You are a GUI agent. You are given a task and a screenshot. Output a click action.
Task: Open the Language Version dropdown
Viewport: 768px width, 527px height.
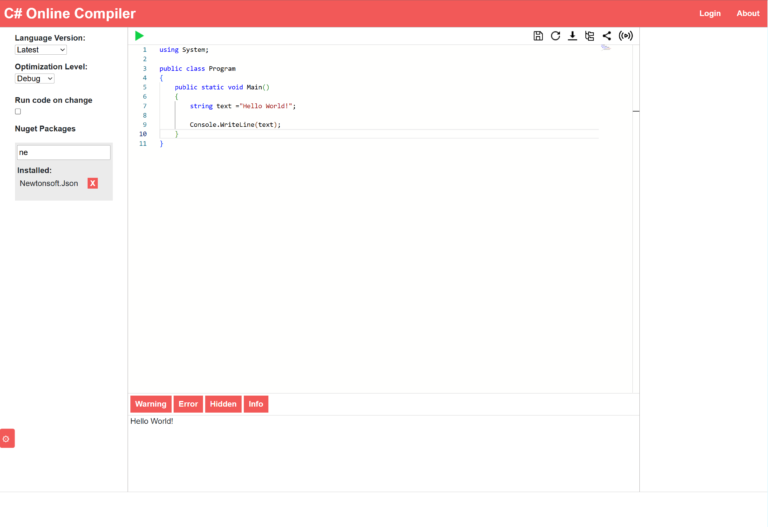[41, 50]
